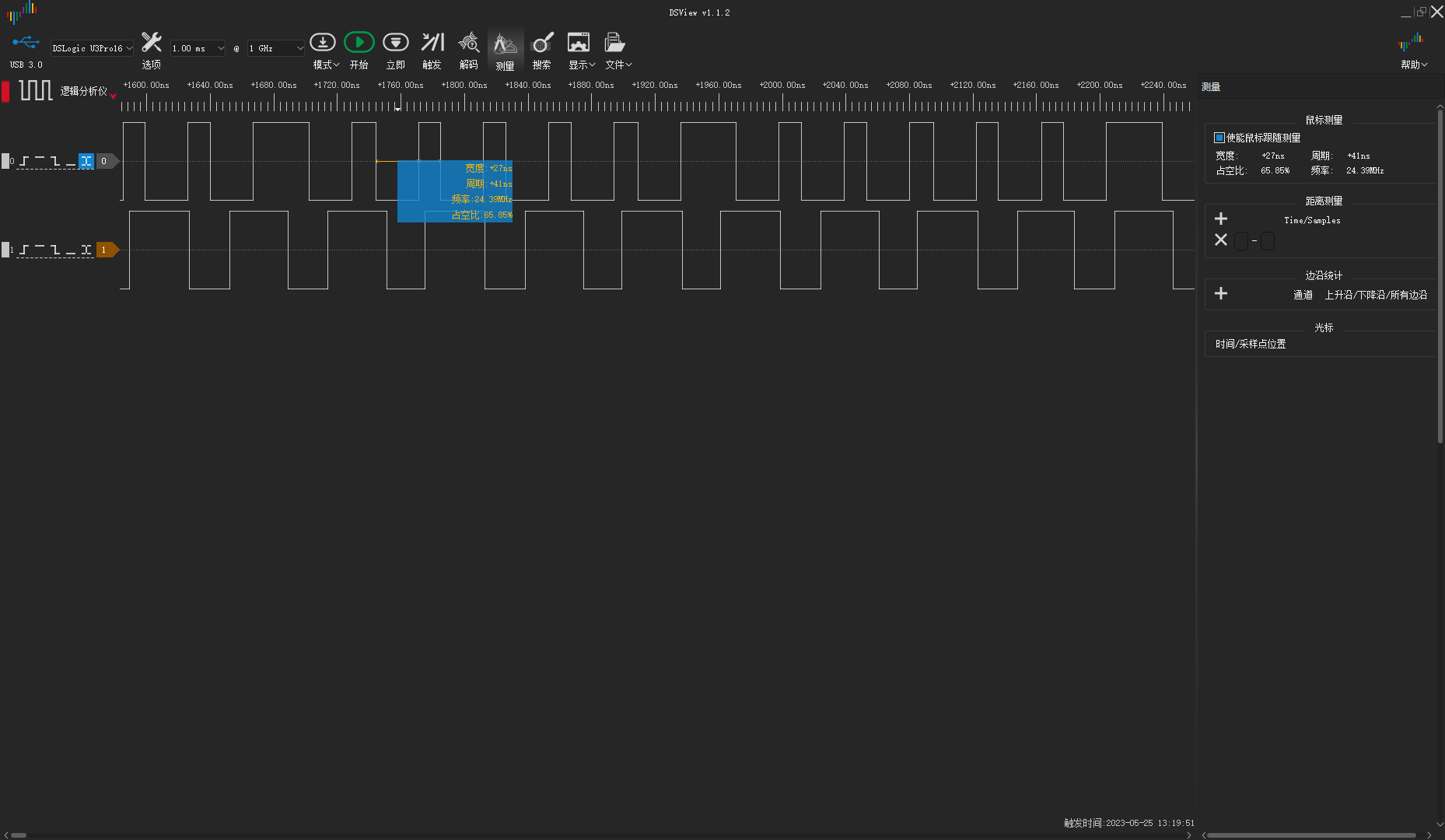Set channel 1 low-level trigger
The width and height of the screenshot is (1445, 840).
point(71,250)
